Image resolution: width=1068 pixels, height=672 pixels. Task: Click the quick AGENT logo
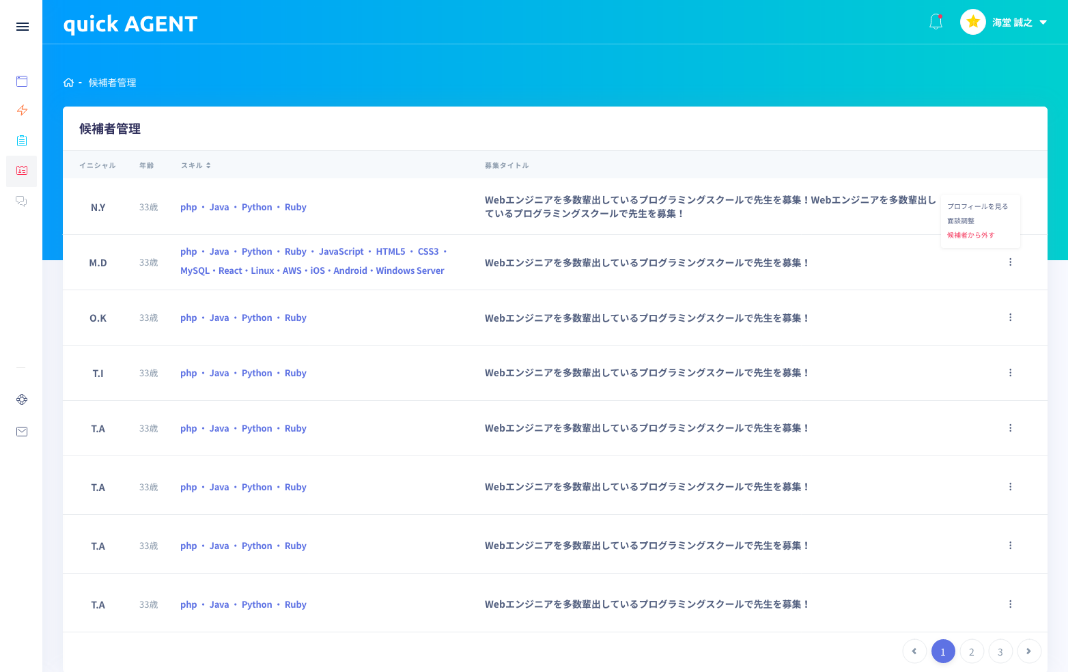pos(130,24)
